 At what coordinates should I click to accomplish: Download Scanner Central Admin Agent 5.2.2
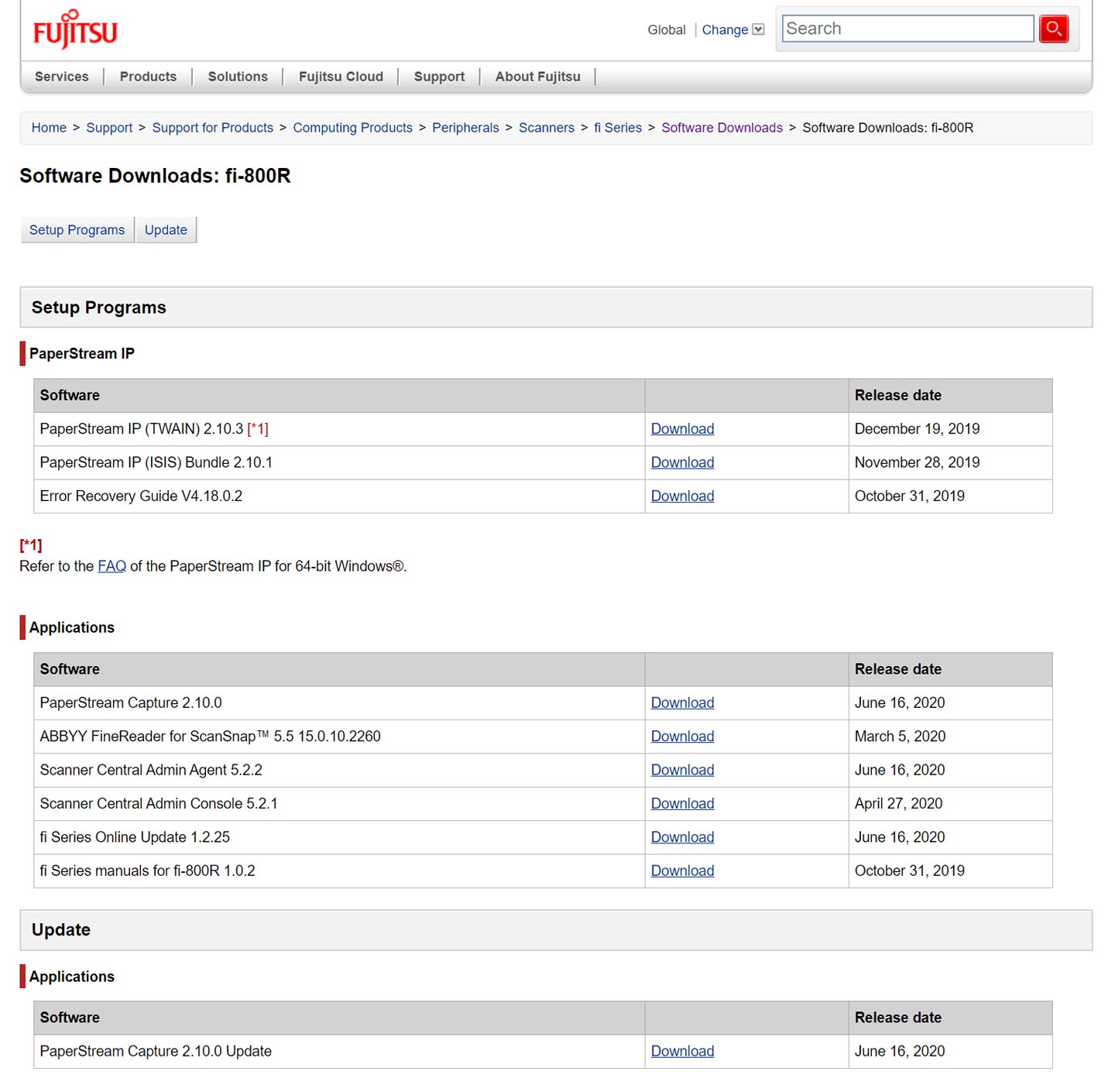[x=682, y=771]
